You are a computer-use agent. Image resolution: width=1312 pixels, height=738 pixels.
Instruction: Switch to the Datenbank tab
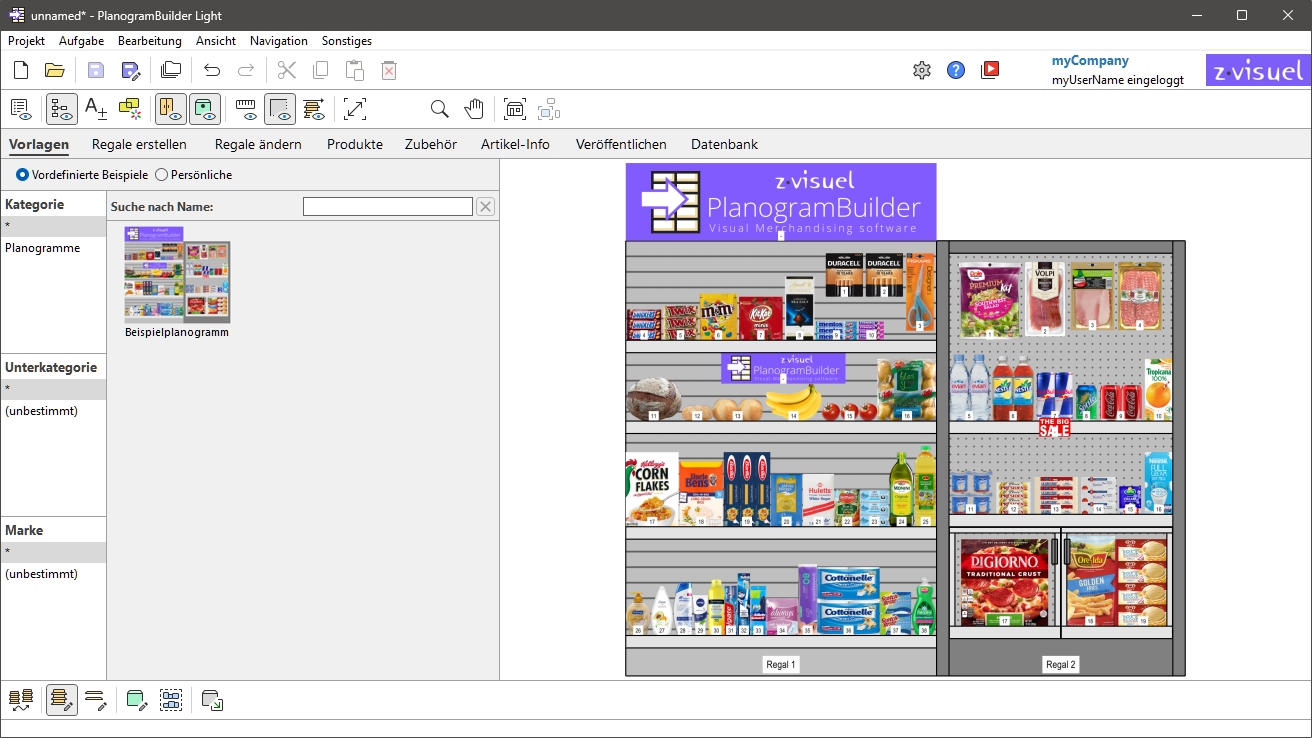pos(725,144)
